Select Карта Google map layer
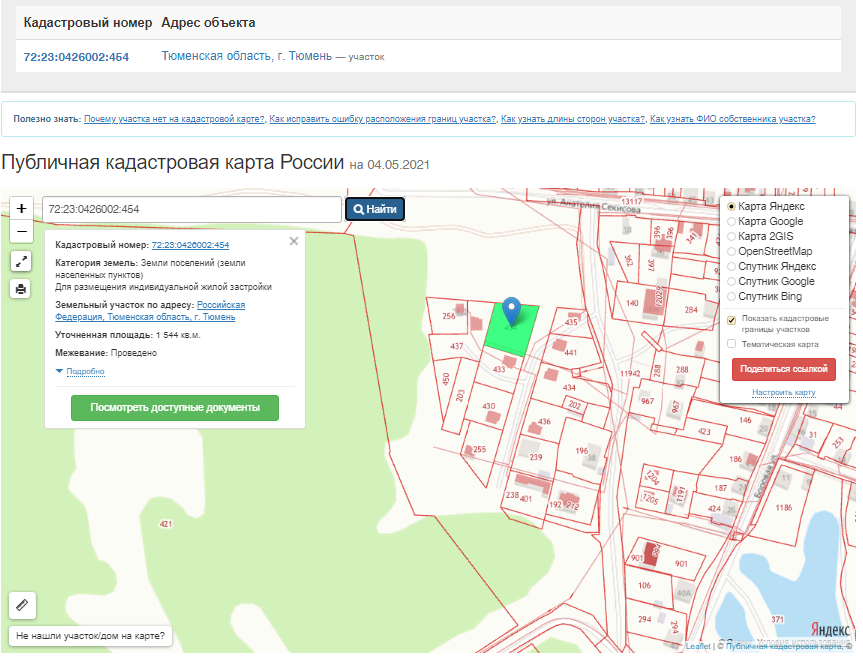The height and width of the screenshot is (662, 863). point(731,221)
